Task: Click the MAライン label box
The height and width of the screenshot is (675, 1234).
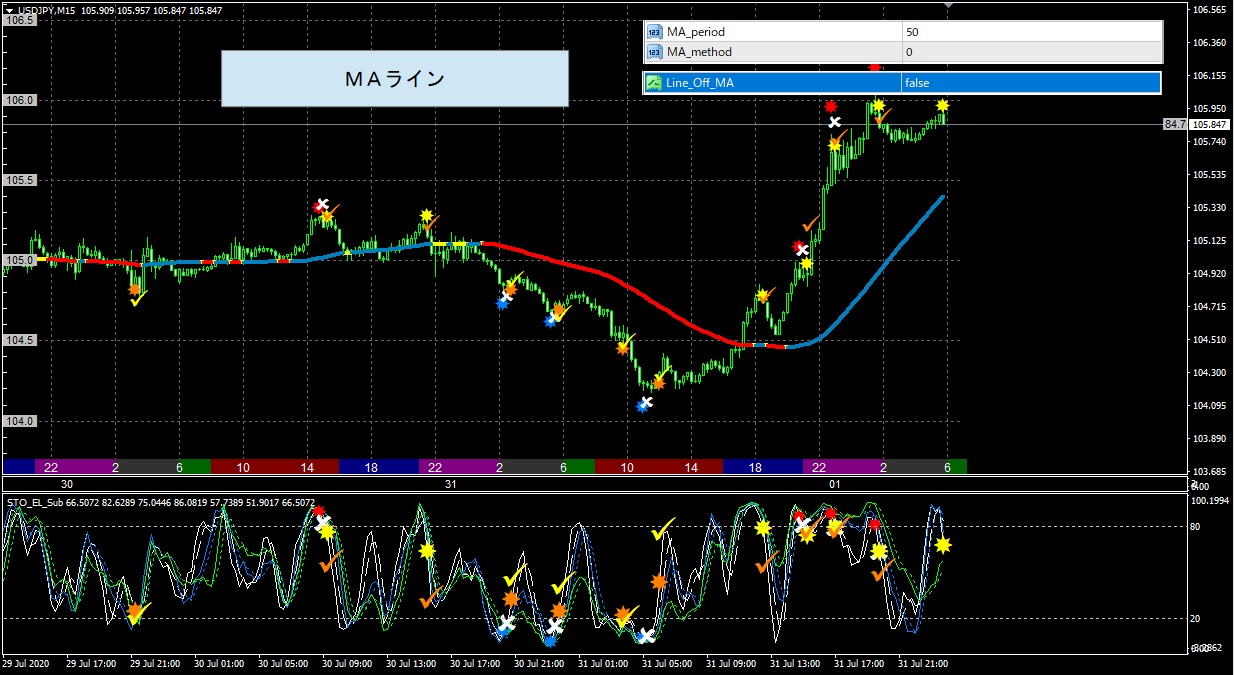Action: 394,79
